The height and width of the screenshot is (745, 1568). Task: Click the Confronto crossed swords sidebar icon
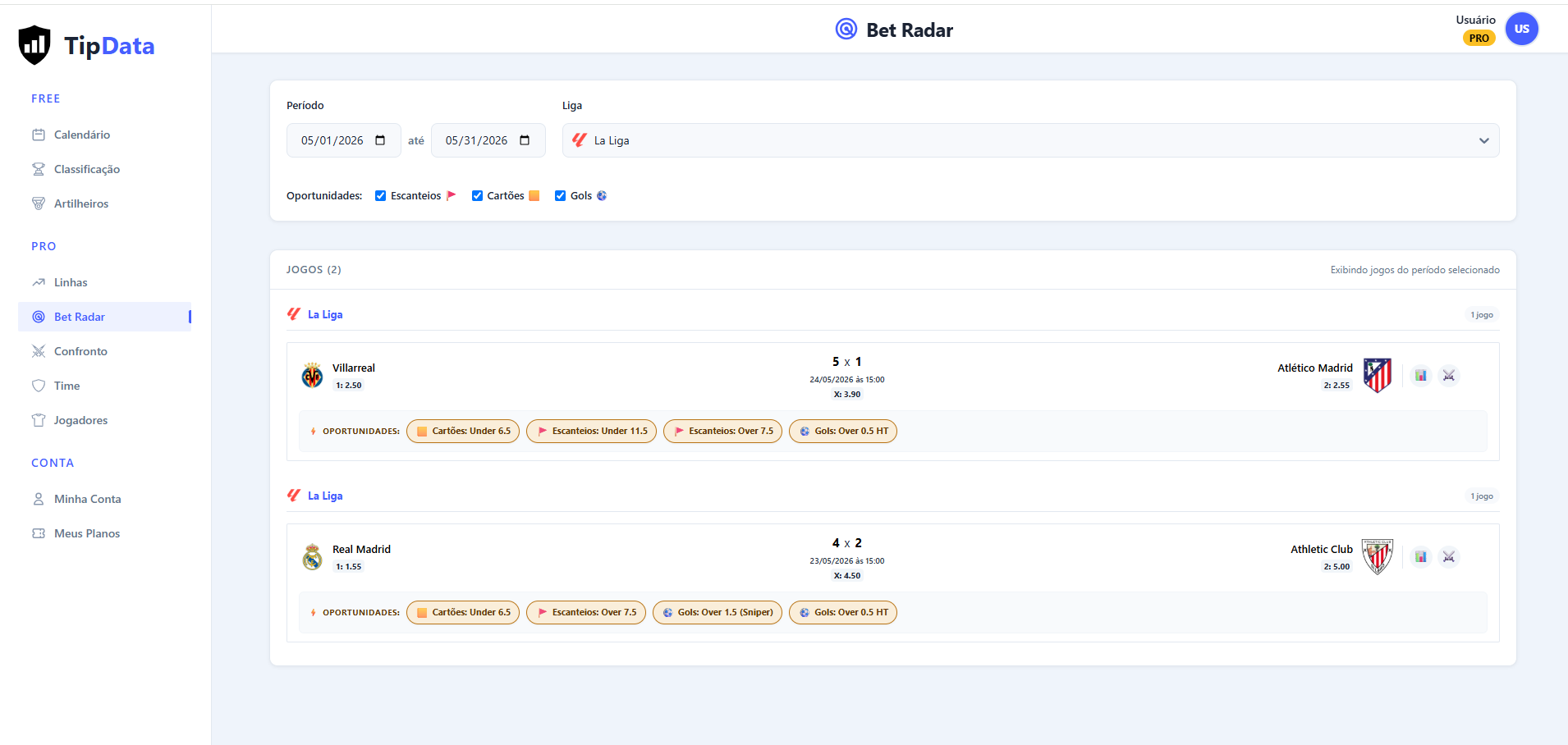[39, 351]
